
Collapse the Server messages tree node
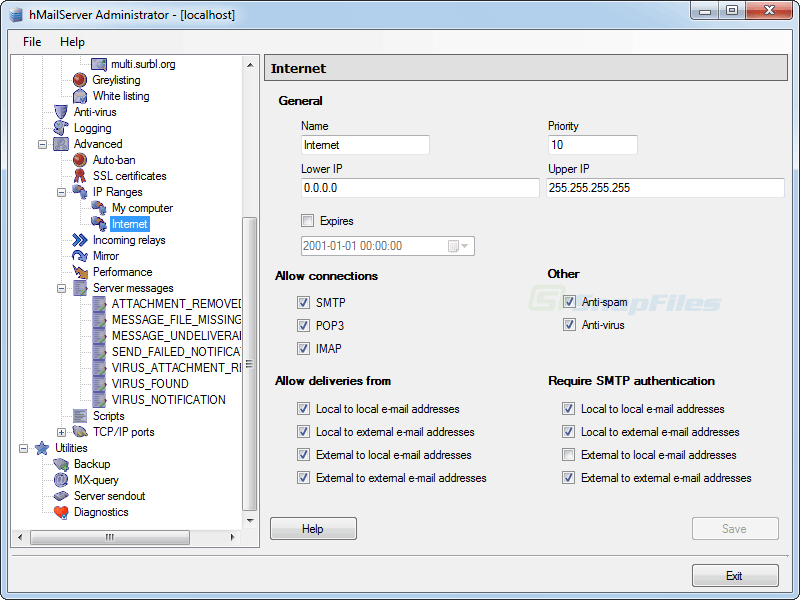tap(61, 288)
